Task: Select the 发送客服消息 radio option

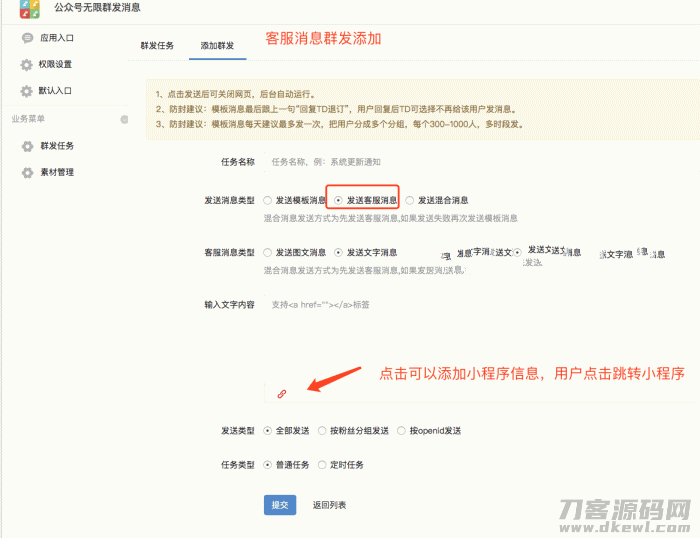Action: pos(339,200)
